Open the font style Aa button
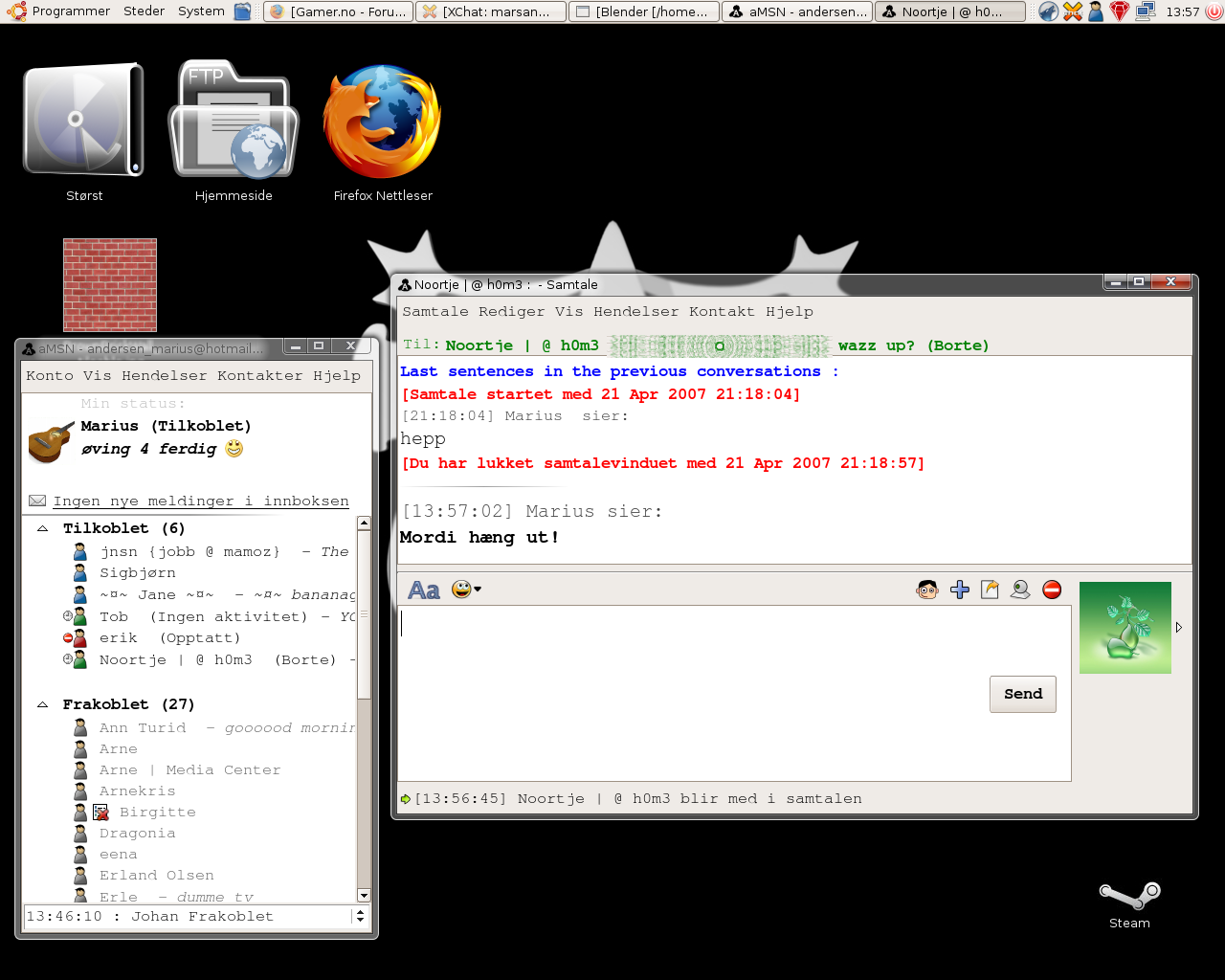Viewport: 1225px width, 980px height. (424, 590)
